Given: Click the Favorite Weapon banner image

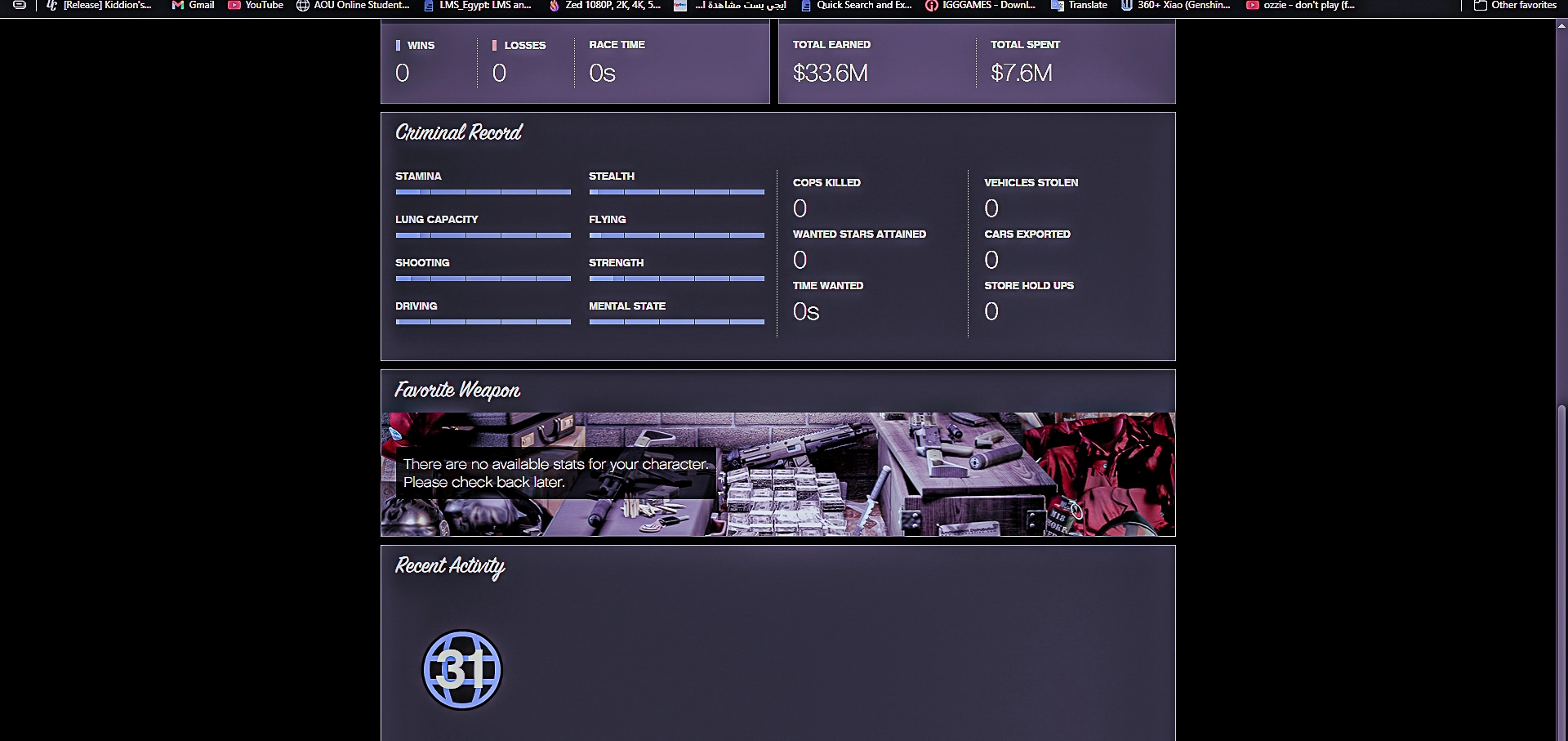Looking at the screenshot, I should [x=898, y=474].
